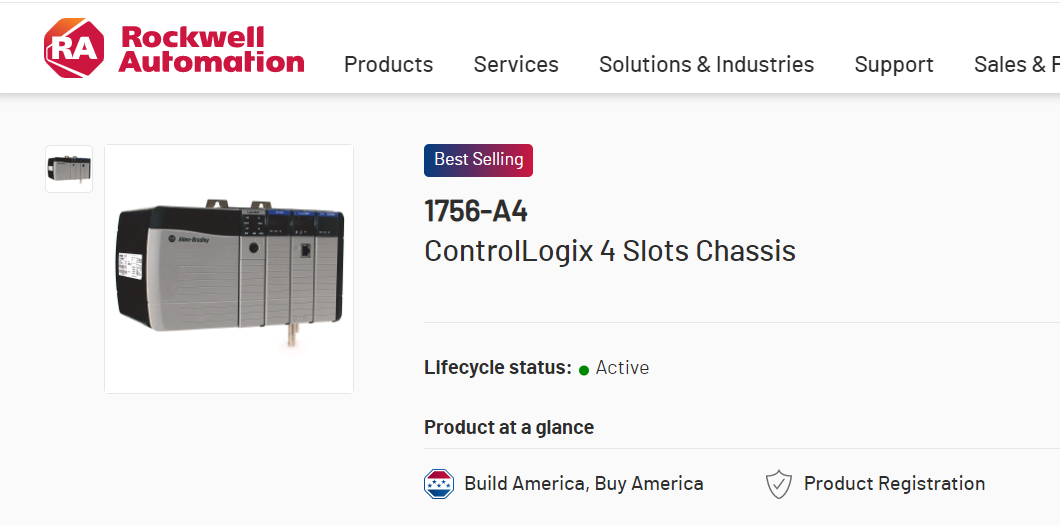The image size is (1060, 525).
Task: Click the Build America flag shield icon
Action: click(x=439, y=484)
